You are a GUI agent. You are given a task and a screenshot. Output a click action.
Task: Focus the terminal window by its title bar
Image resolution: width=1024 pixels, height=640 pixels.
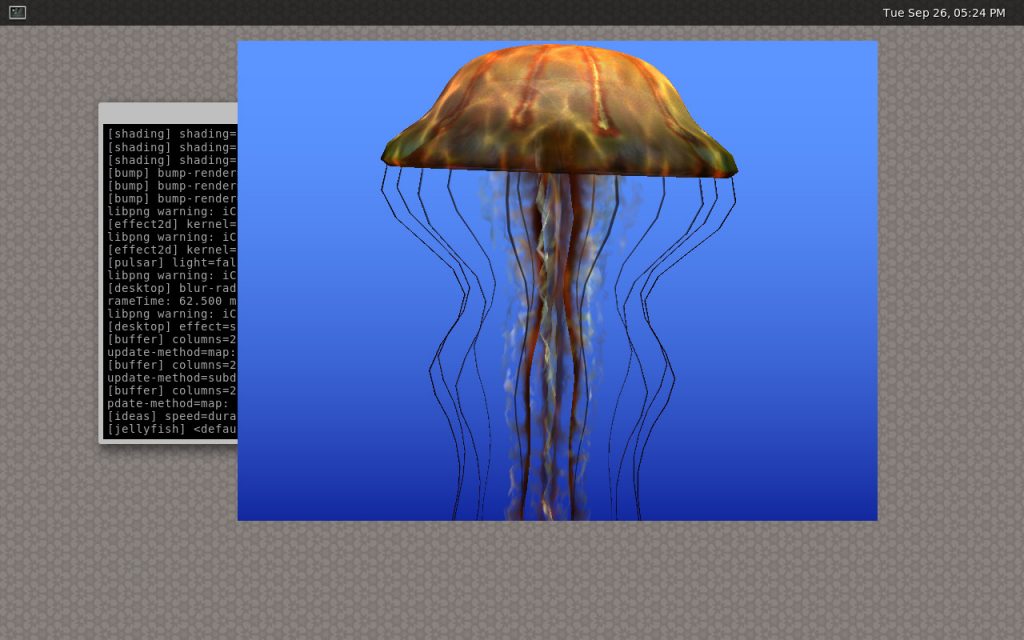(x=168, y=113)
